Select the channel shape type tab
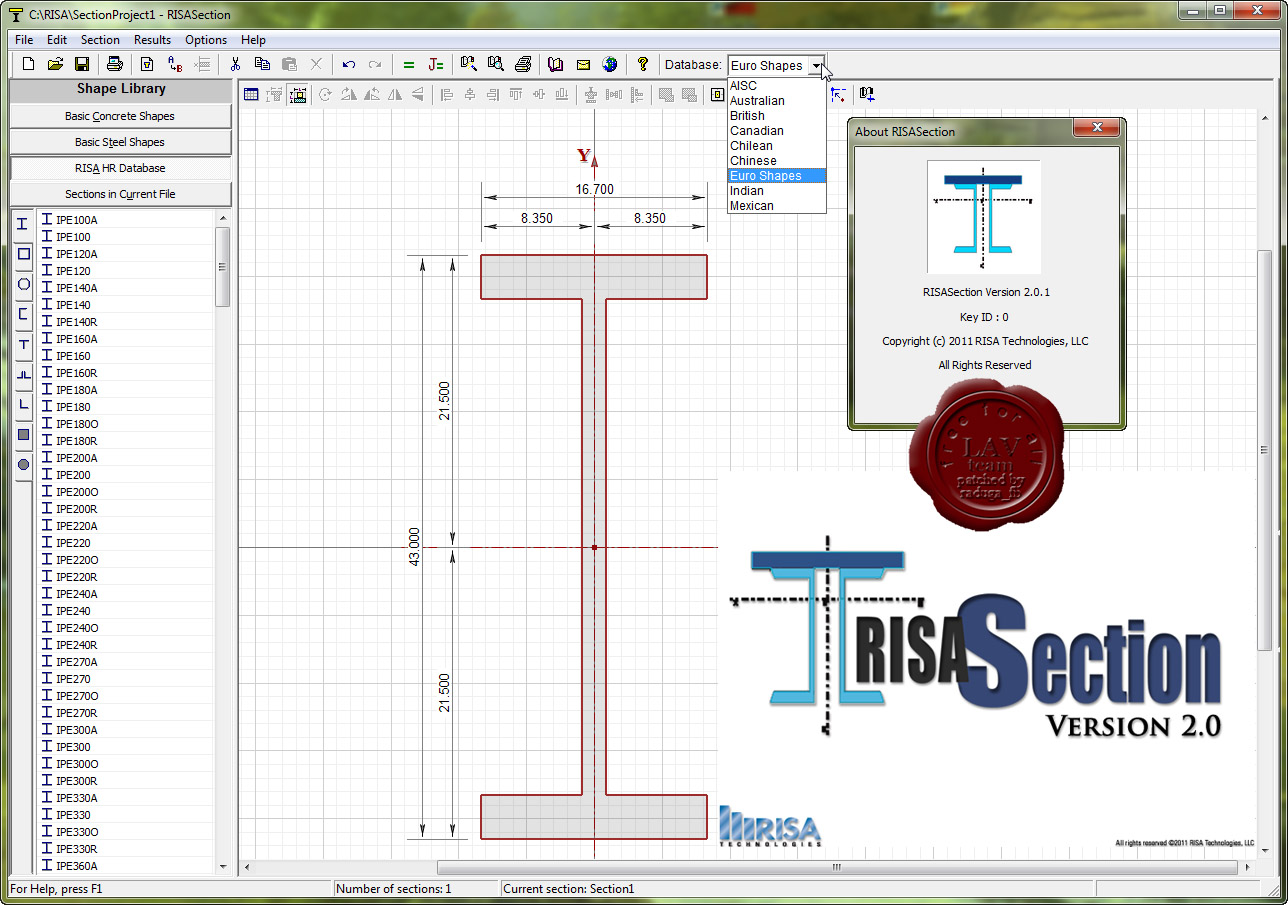 [x=24, y=314]
